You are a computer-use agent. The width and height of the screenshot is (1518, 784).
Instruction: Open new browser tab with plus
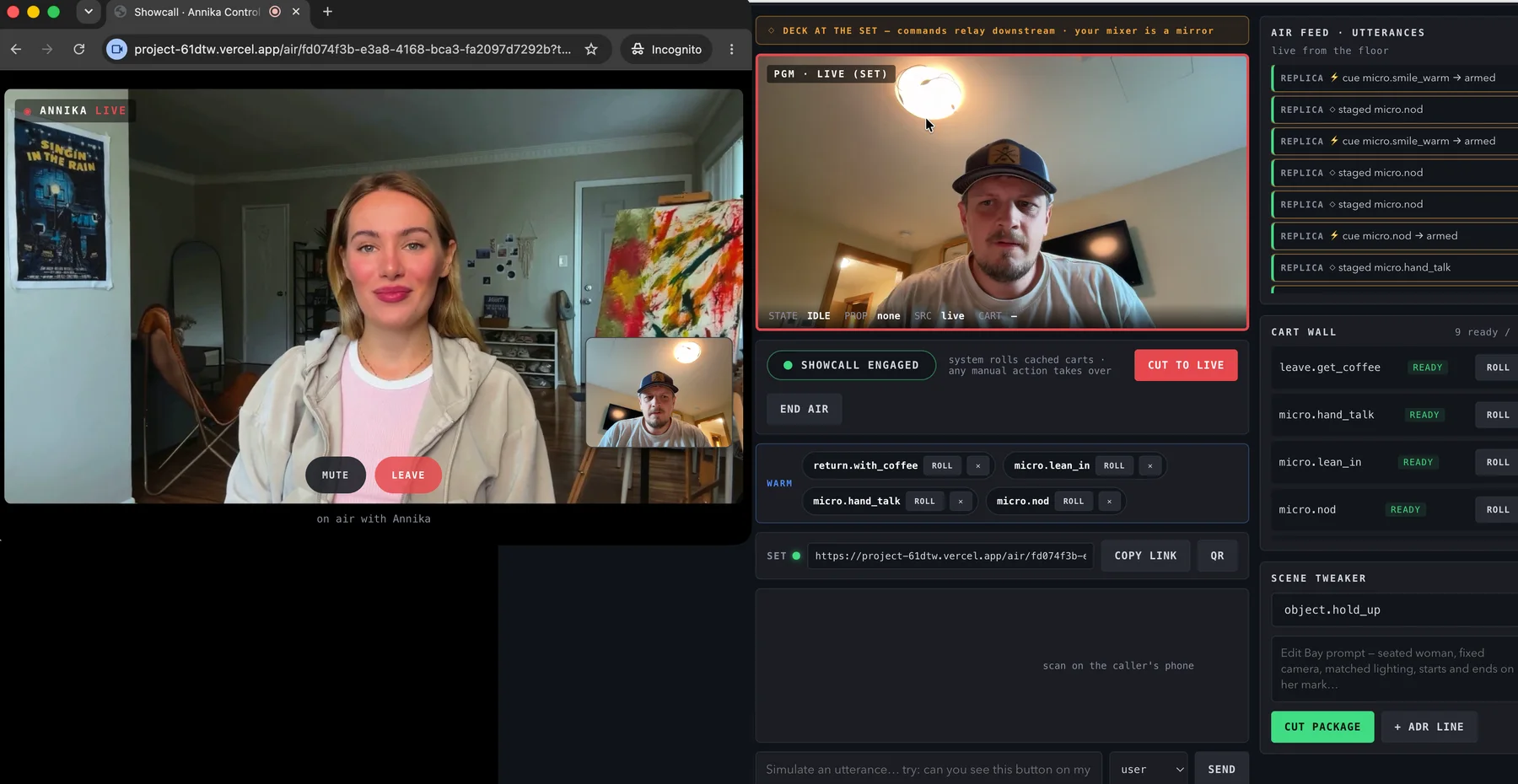click(327, 12)
